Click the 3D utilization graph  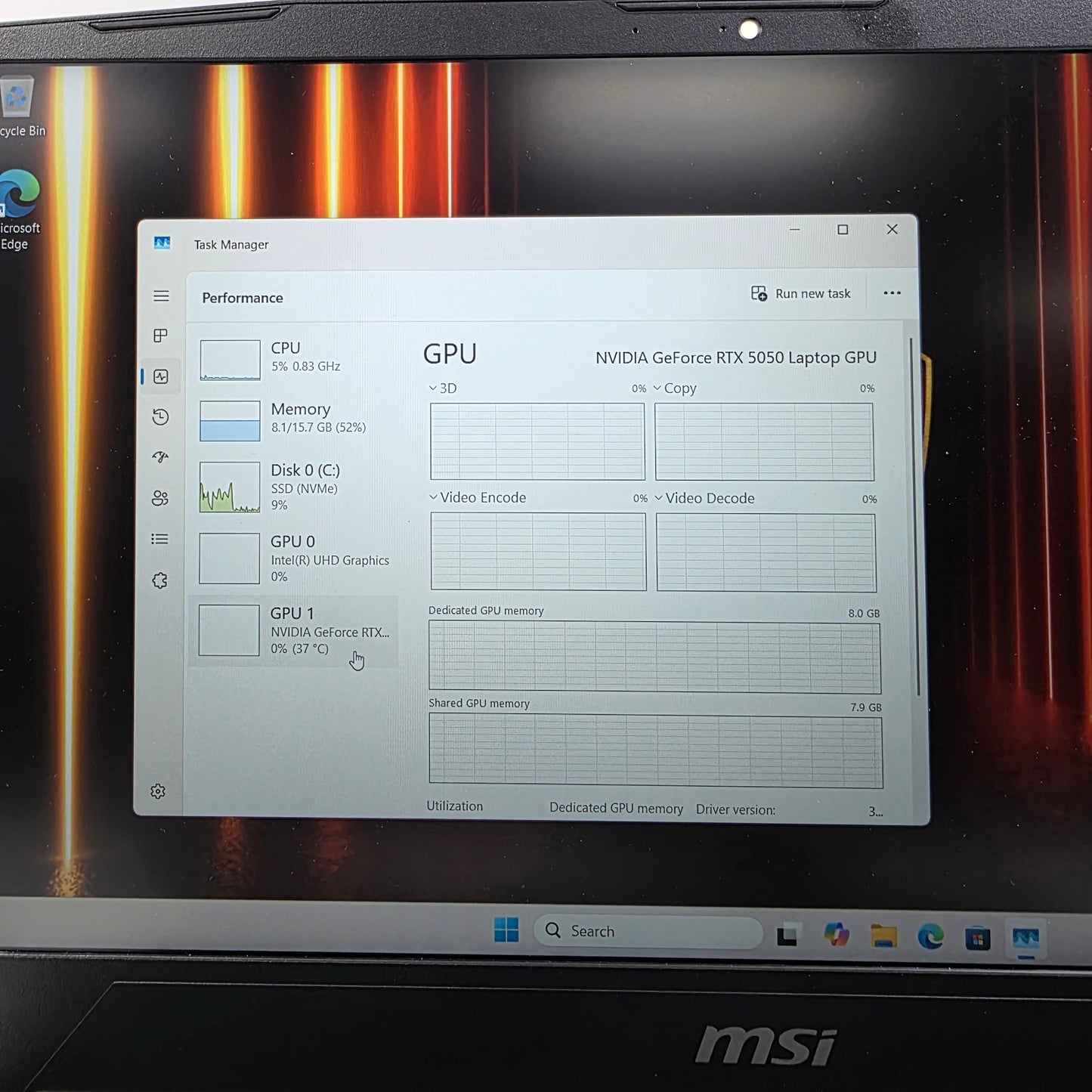(537, 441)
